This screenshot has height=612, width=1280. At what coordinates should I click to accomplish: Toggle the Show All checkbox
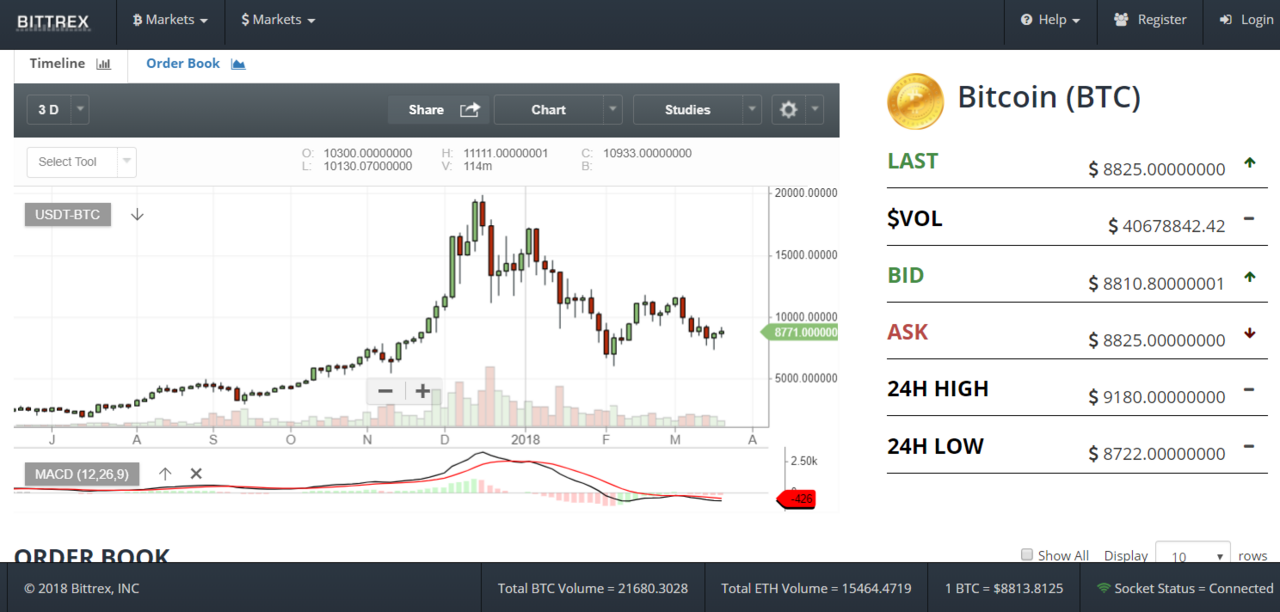tap(1026, 555)
